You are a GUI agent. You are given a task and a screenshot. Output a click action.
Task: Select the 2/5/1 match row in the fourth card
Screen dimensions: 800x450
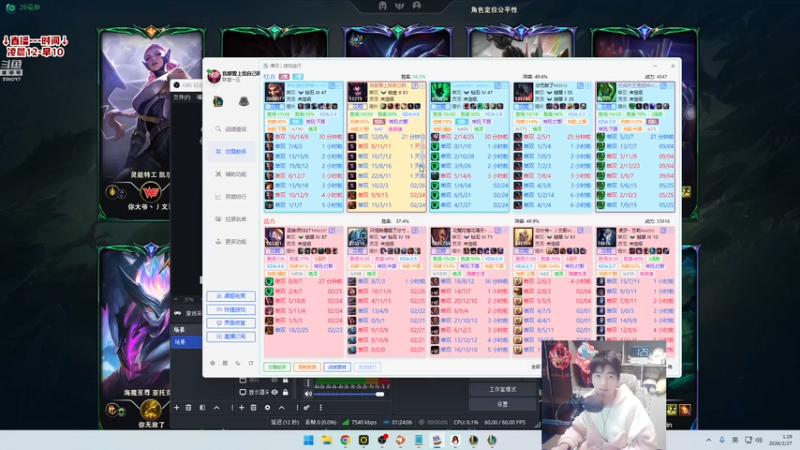click(x=552, y=137)
